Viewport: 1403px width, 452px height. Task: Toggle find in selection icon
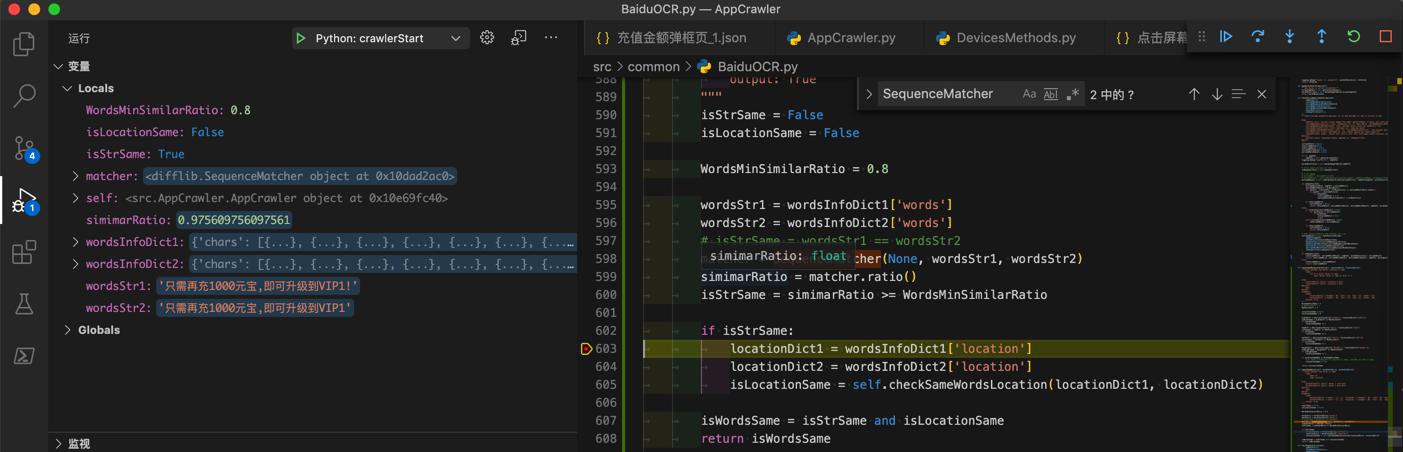coord(1239,94)
